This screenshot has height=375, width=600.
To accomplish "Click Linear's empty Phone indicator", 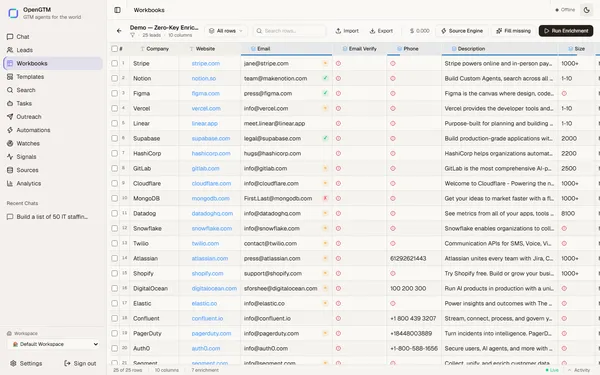I will pos(393,124).
